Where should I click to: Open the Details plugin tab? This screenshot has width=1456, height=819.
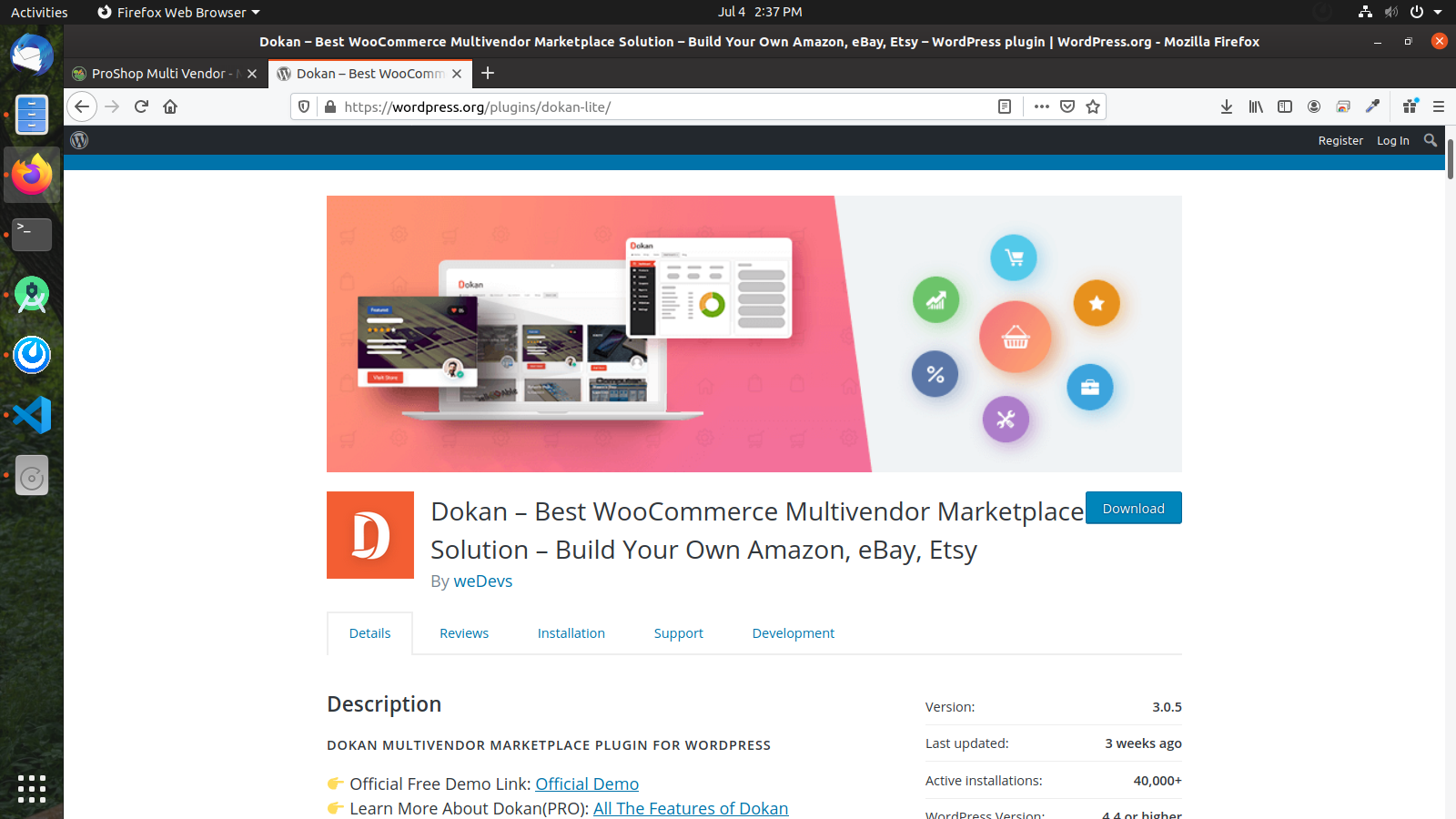coord(369,633)
